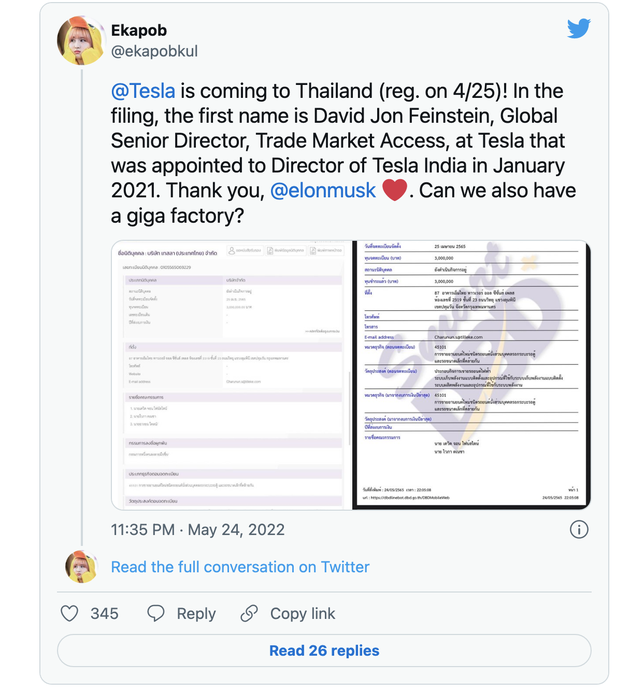The width and height of the screenshot is (630, 693).
Task: Read the full conversation on Twitter
Action: point(240,567)
